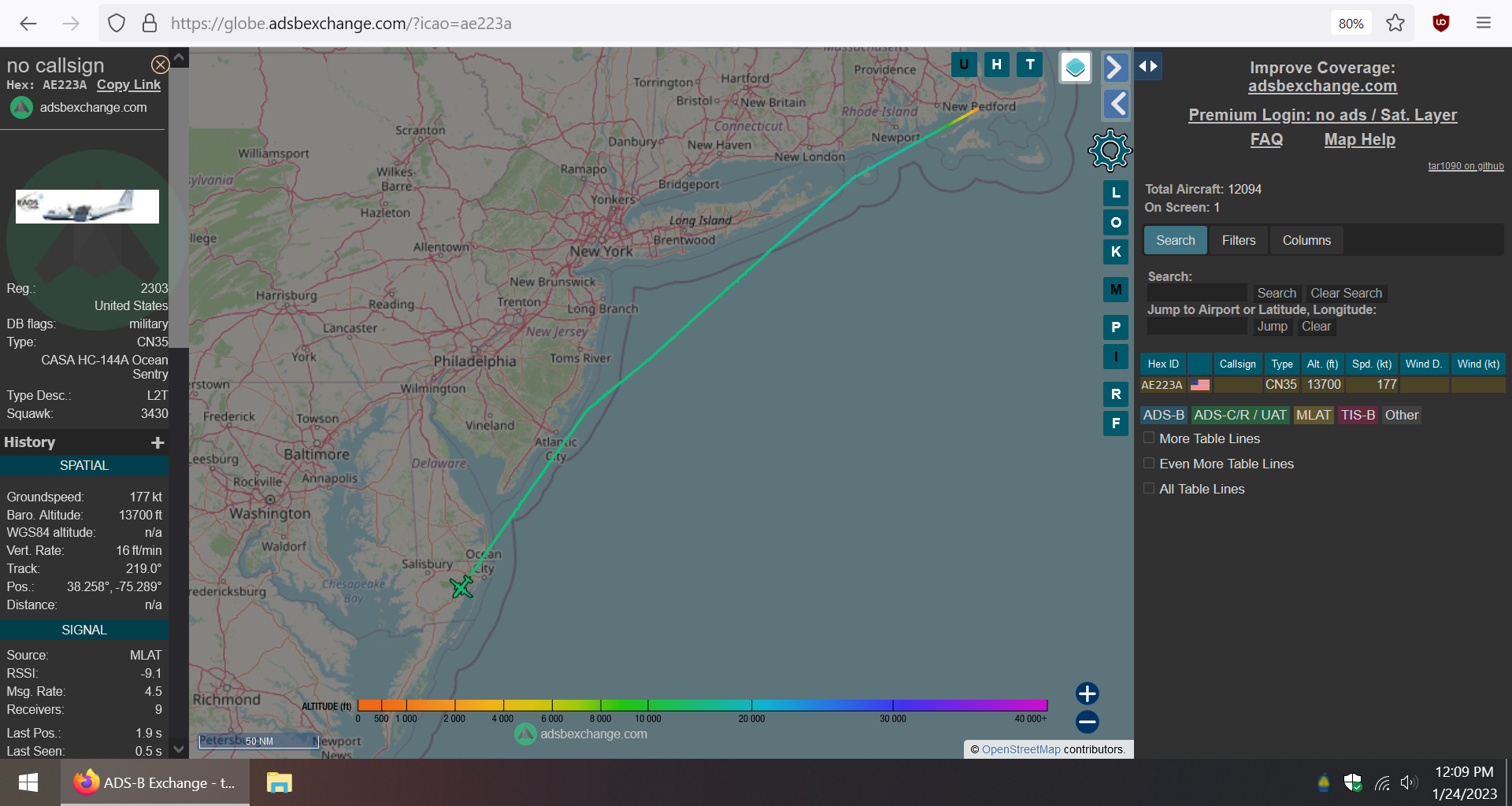The width and height of the screenshot is (1512, 806).
Task: Open Premium Login link
Action: pyautogui.click(x=1322, y=115)
